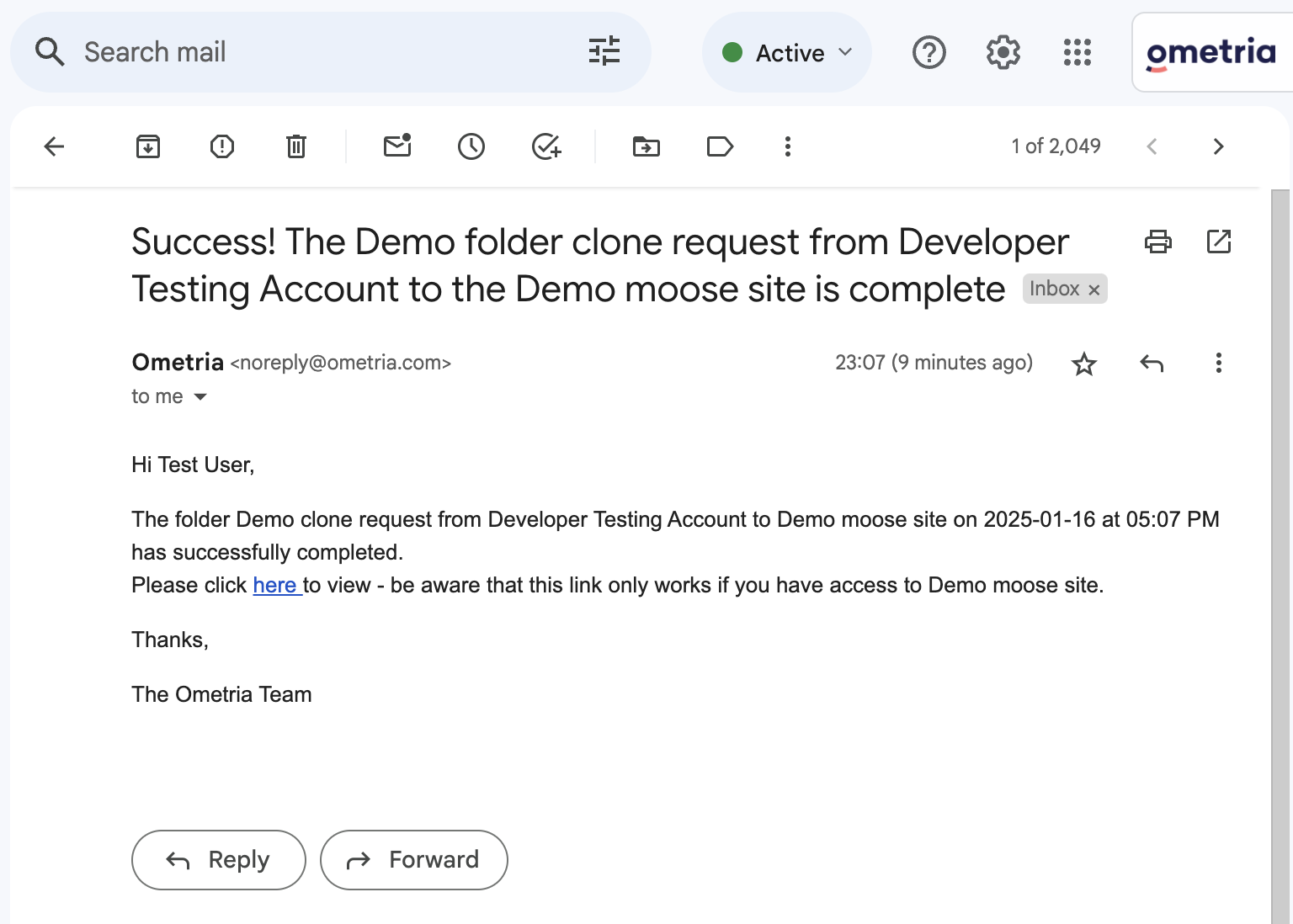Remove the Inbox label via the x

click(x=1094, y=289)
